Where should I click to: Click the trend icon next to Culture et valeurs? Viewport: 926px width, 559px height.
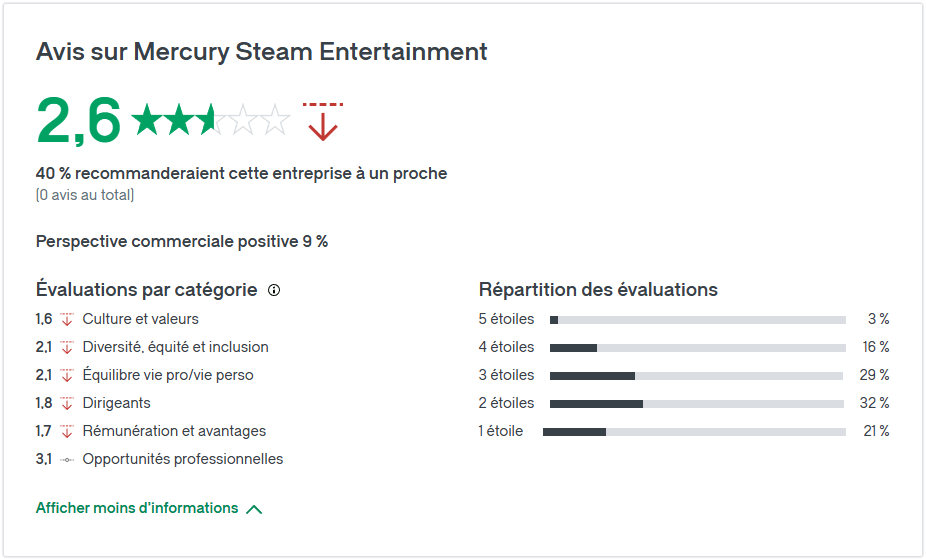point(67,319)
